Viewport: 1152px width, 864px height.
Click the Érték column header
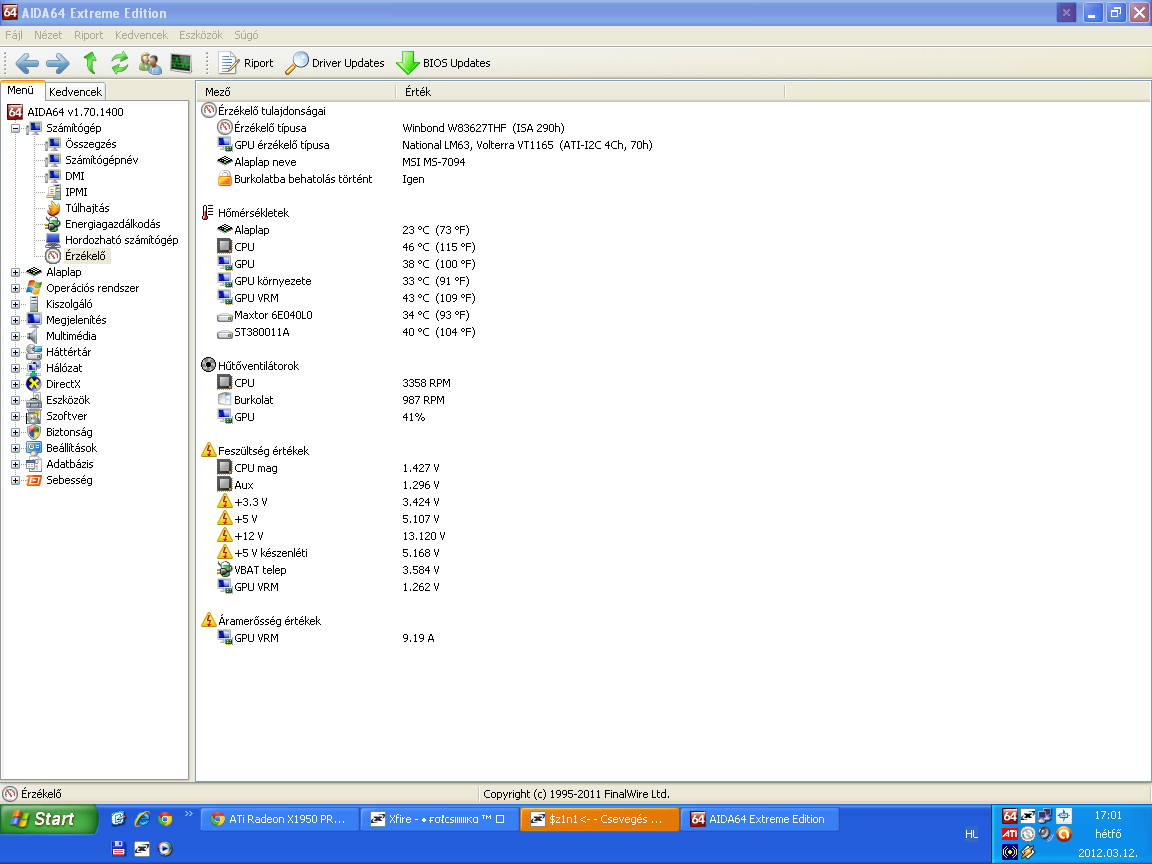(591, 92)
